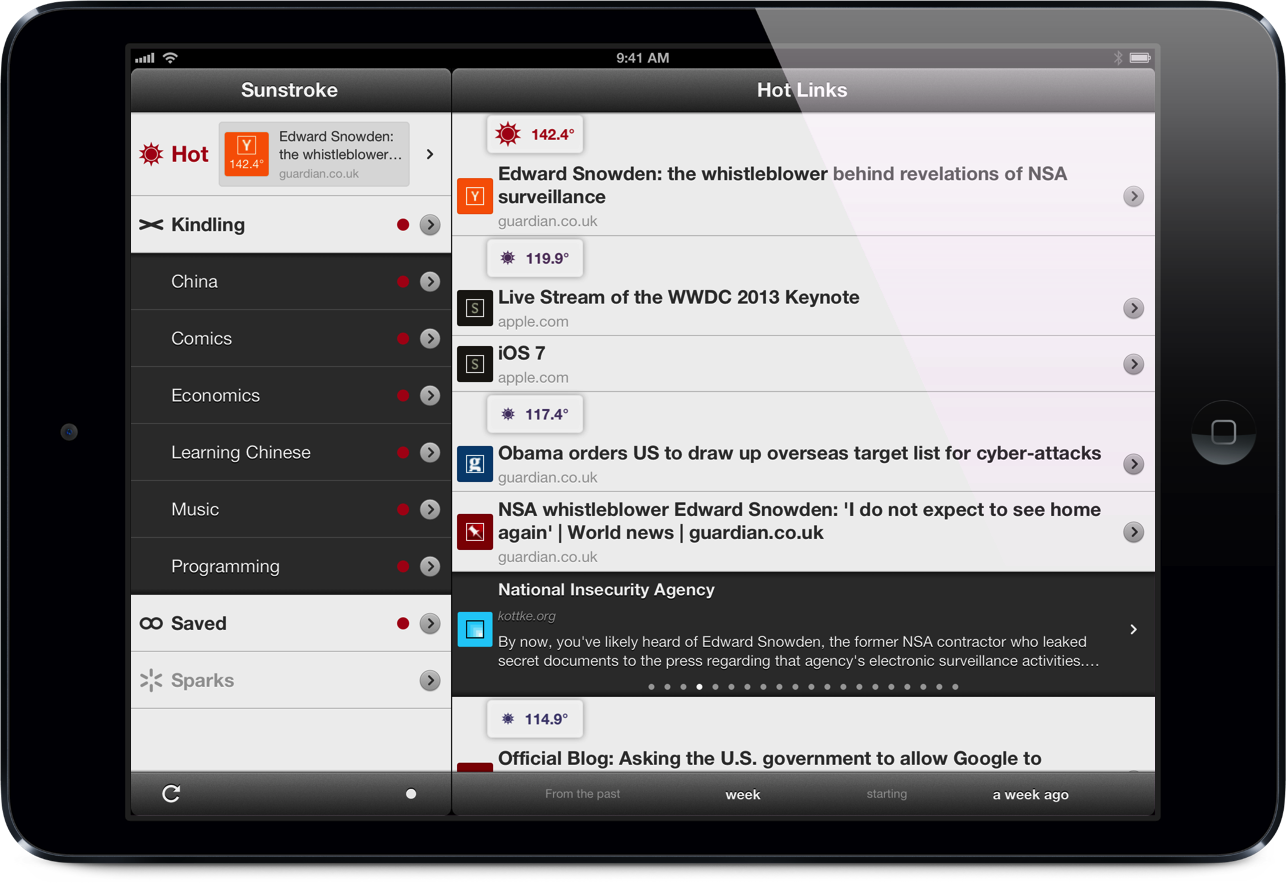Open Live Stream of the WWDC 2013 Keynote
Screen dimensions: 1286x883
tap(679, 297)
